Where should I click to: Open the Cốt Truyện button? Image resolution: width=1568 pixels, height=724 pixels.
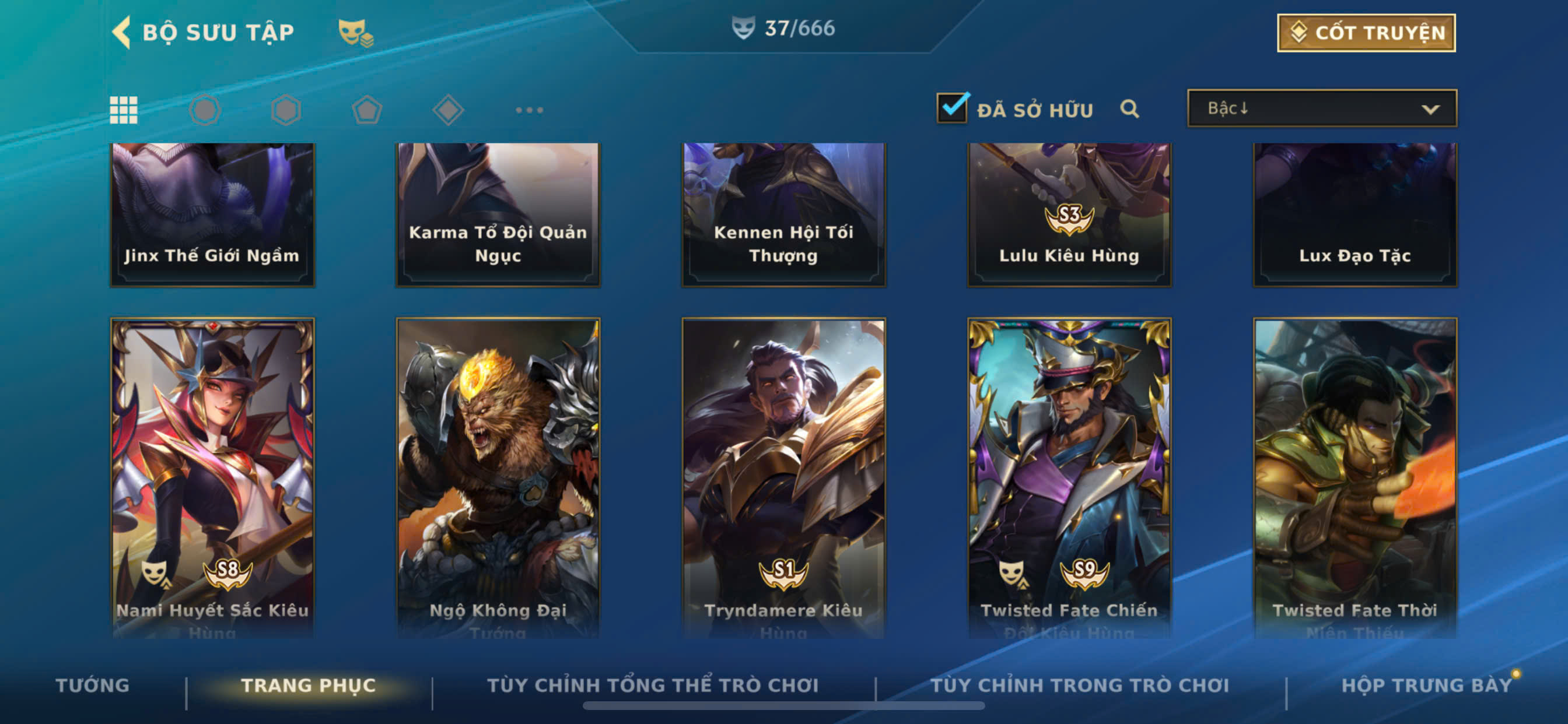coord(1366,33)
